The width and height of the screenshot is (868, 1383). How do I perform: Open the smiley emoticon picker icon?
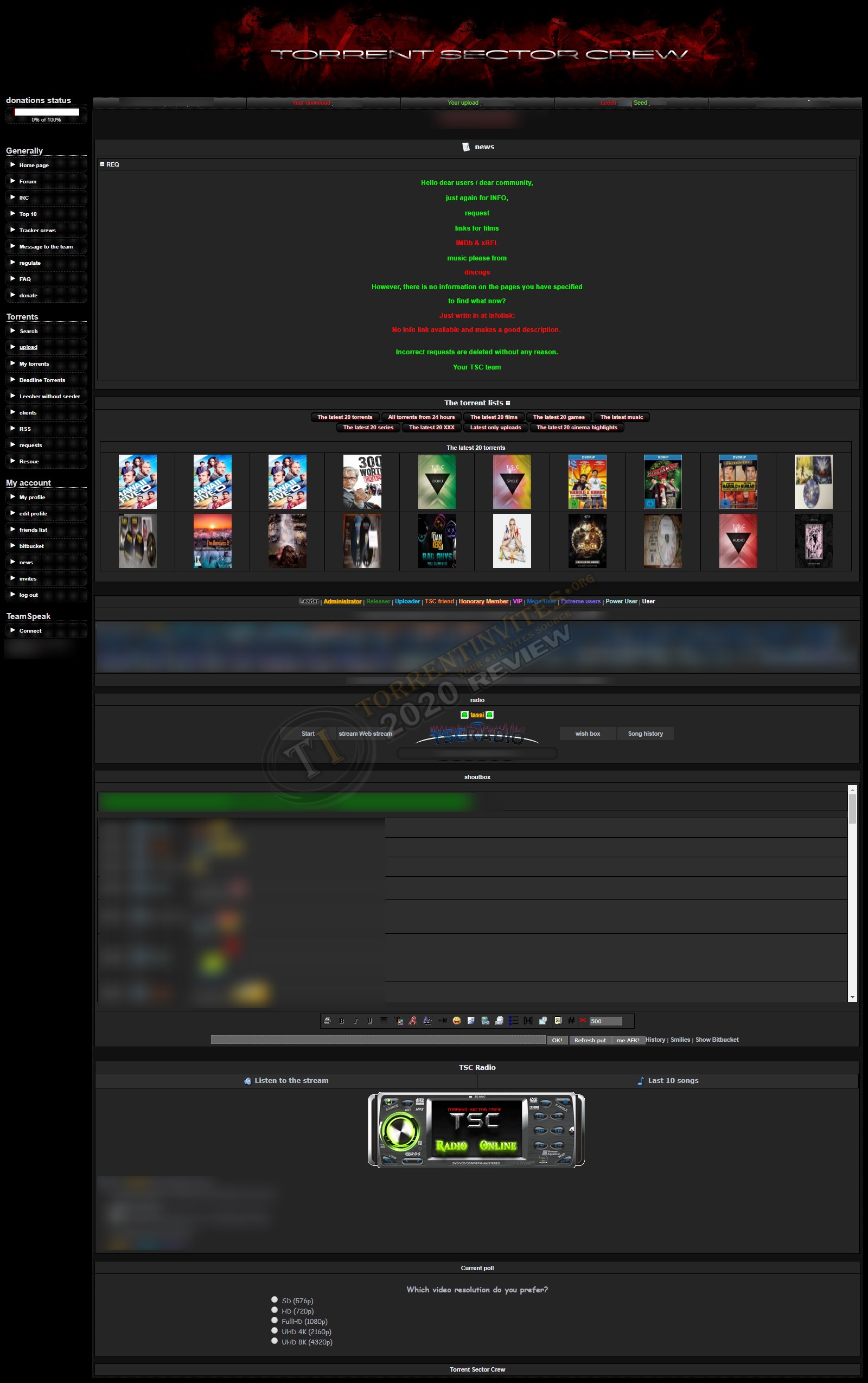[456, 1021]
